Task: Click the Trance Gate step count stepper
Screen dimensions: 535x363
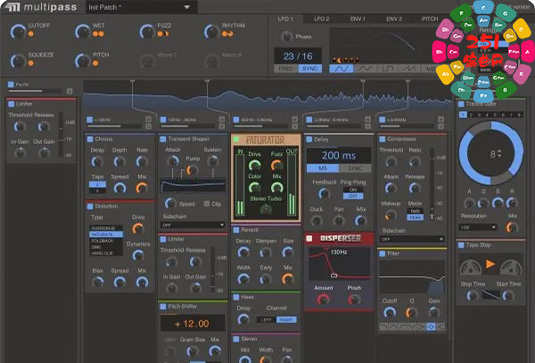Action: [500, 154]
